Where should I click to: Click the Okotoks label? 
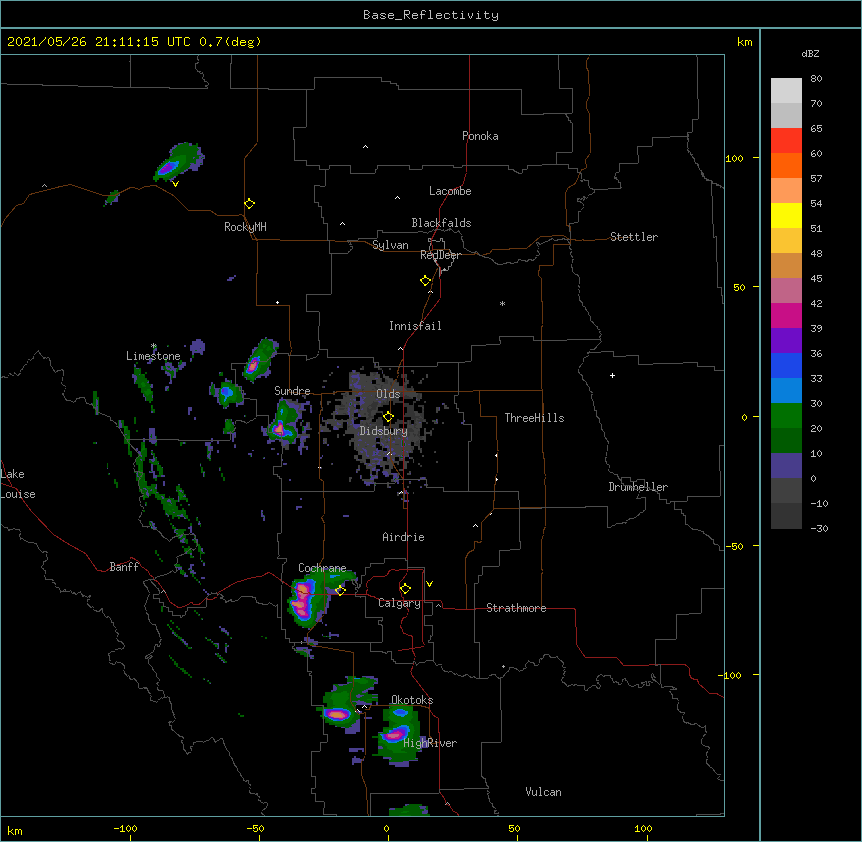(x=412, y=700)
